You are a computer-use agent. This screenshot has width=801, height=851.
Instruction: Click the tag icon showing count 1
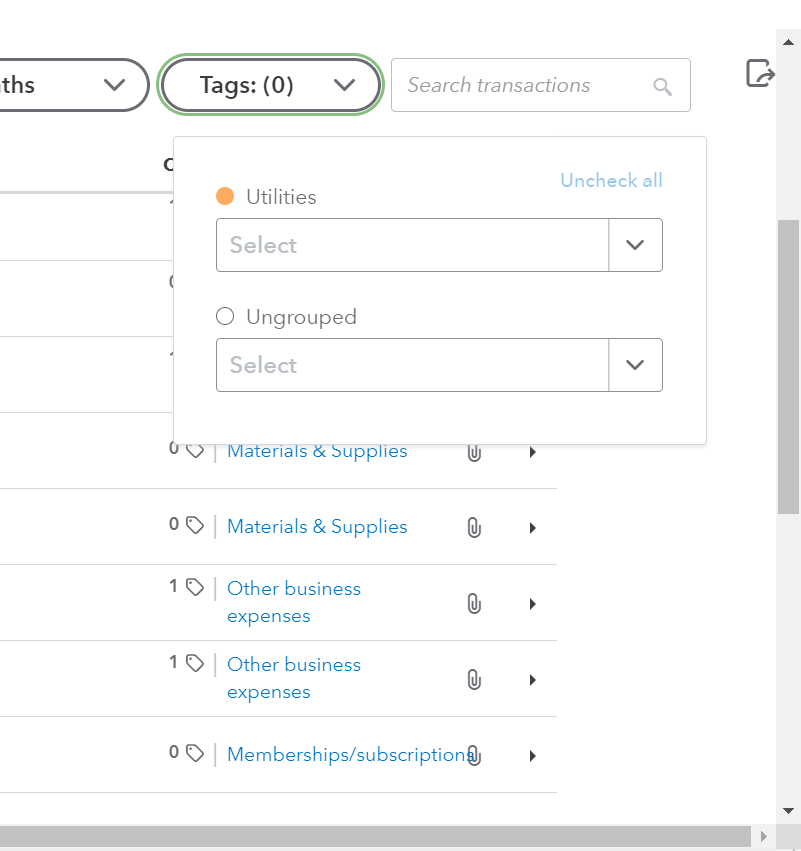point(196,586)
